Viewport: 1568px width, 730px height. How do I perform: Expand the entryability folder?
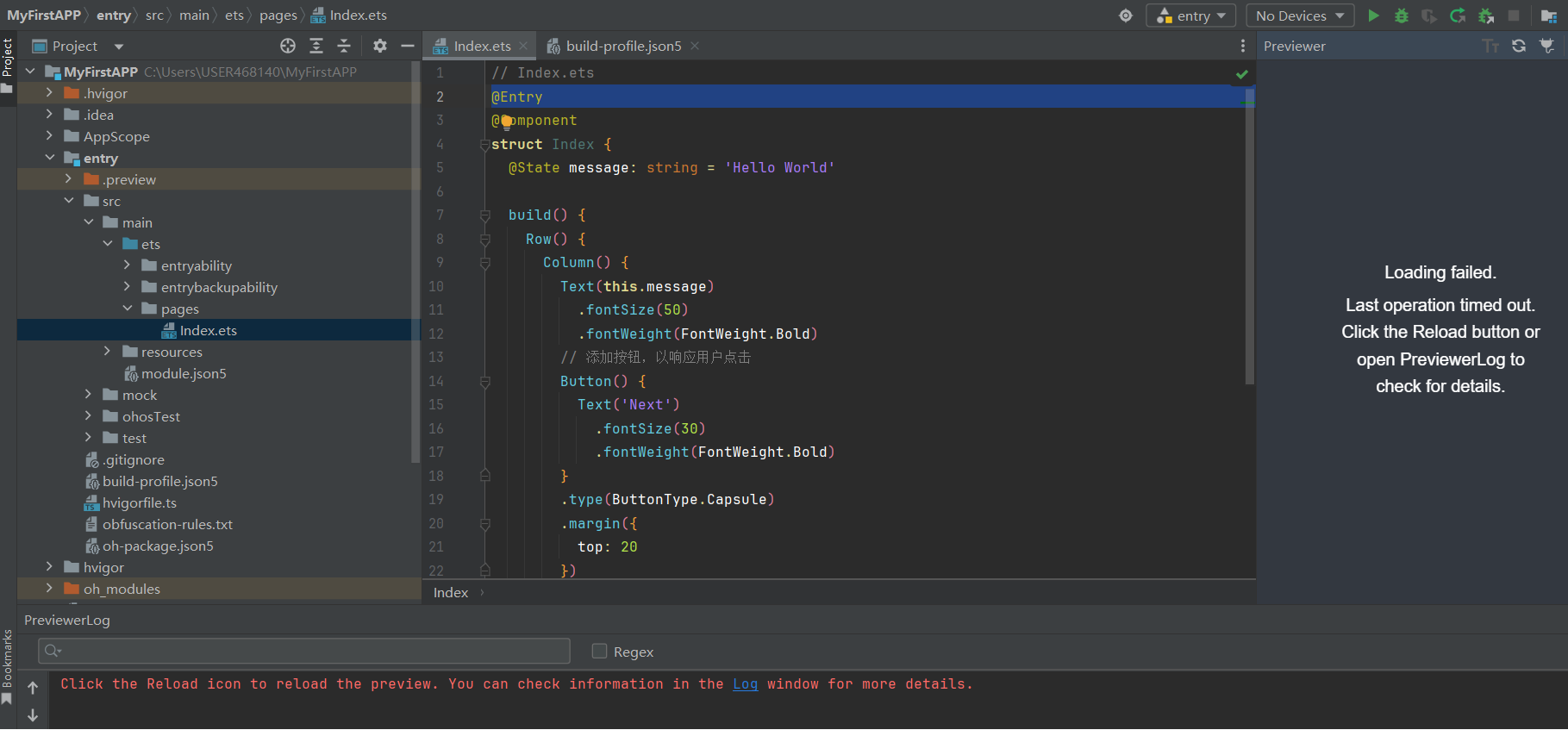(x=127, y=265)
